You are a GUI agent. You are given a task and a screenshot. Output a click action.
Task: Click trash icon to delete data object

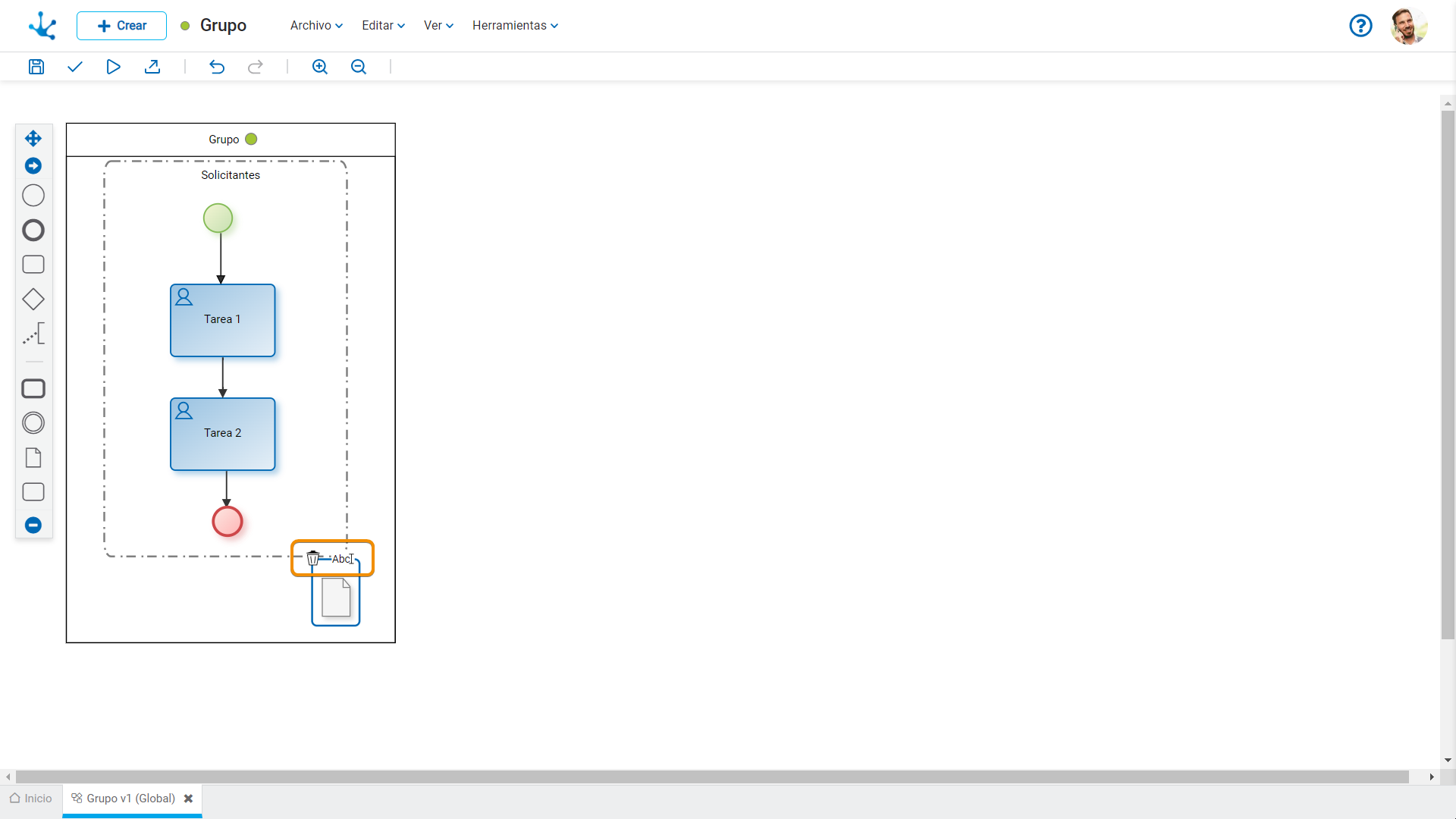pyautogui.click(x=312, y=559)
